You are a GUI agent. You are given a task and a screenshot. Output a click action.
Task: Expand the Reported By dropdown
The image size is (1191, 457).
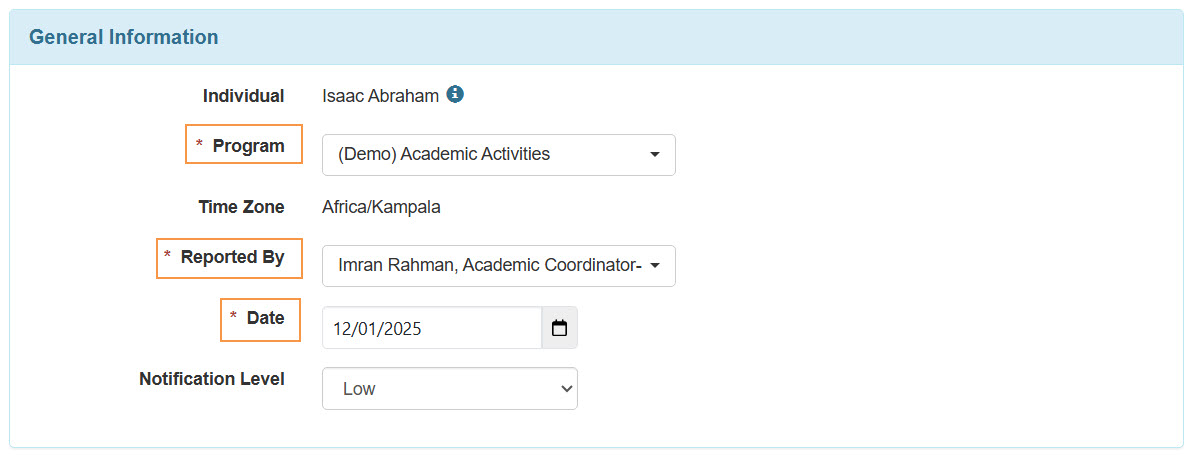pos(498,266)
